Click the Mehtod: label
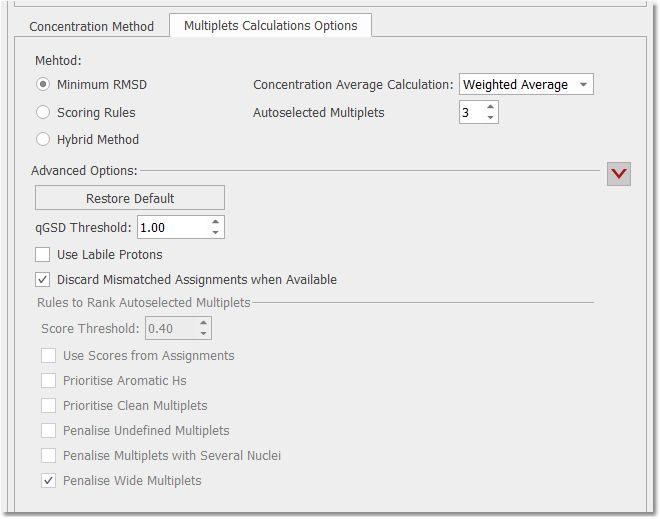 pos(58,61)
